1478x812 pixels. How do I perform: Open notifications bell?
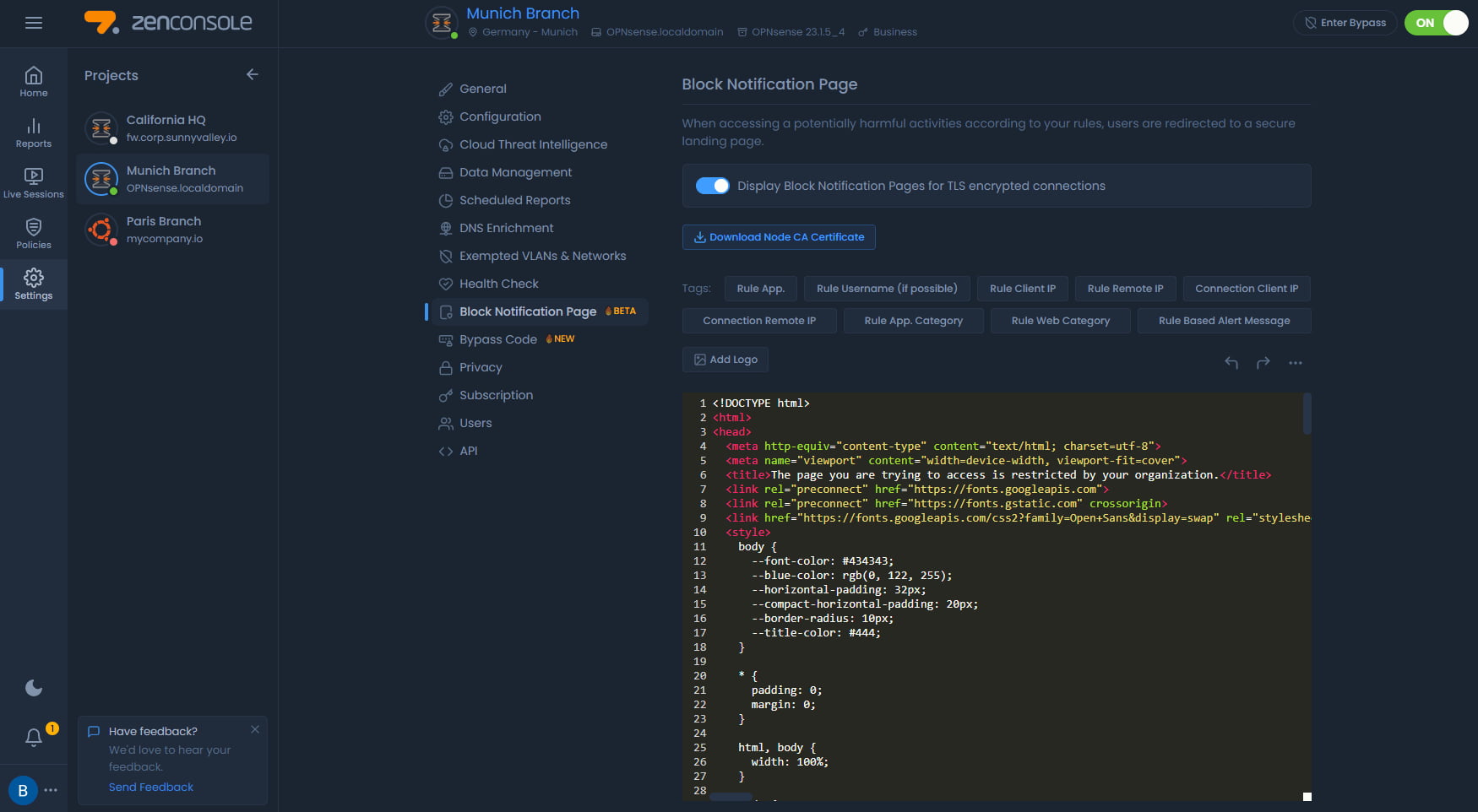(x=34, y=737)
